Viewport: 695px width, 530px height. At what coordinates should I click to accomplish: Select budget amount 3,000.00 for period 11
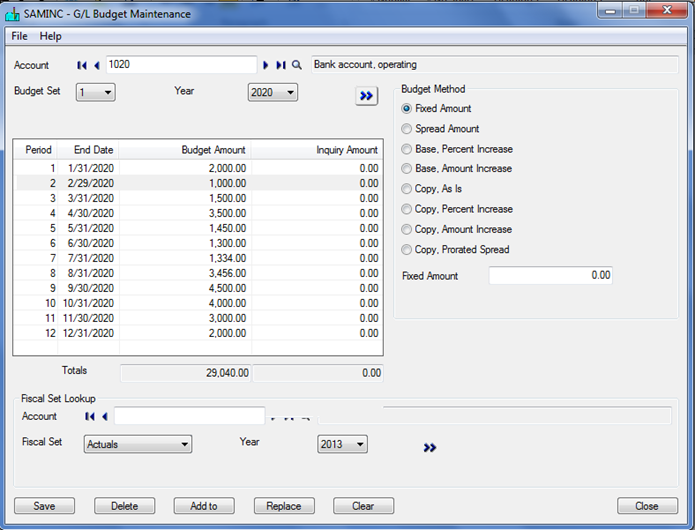coord(185,319)
